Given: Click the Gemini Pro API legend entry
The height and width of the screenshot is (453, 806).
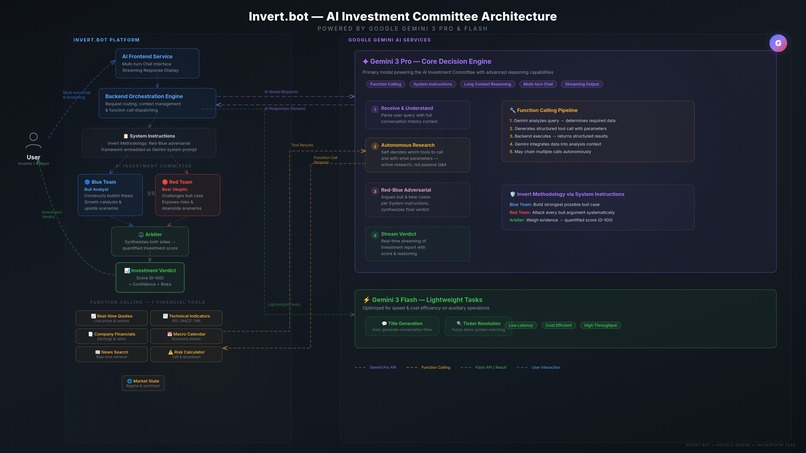Looking at the screenshot, I should click(x=376, y=368).
